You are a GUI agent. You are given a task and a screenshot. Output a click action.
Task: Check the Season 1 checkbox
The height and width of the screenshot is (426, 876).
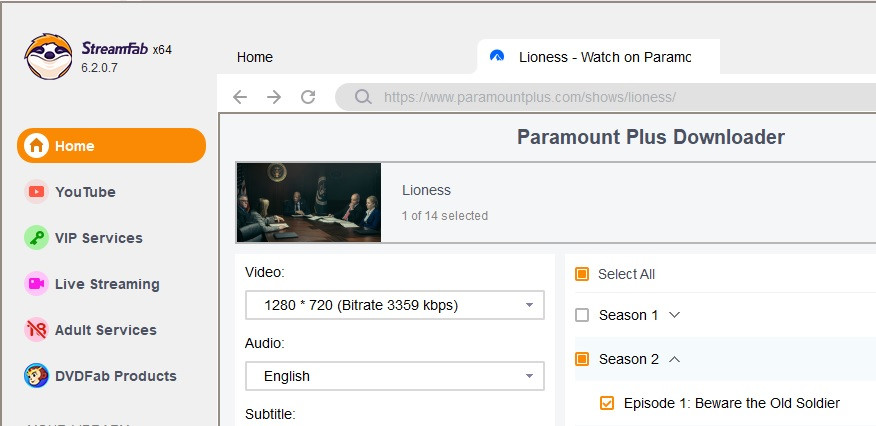[582, 315]
